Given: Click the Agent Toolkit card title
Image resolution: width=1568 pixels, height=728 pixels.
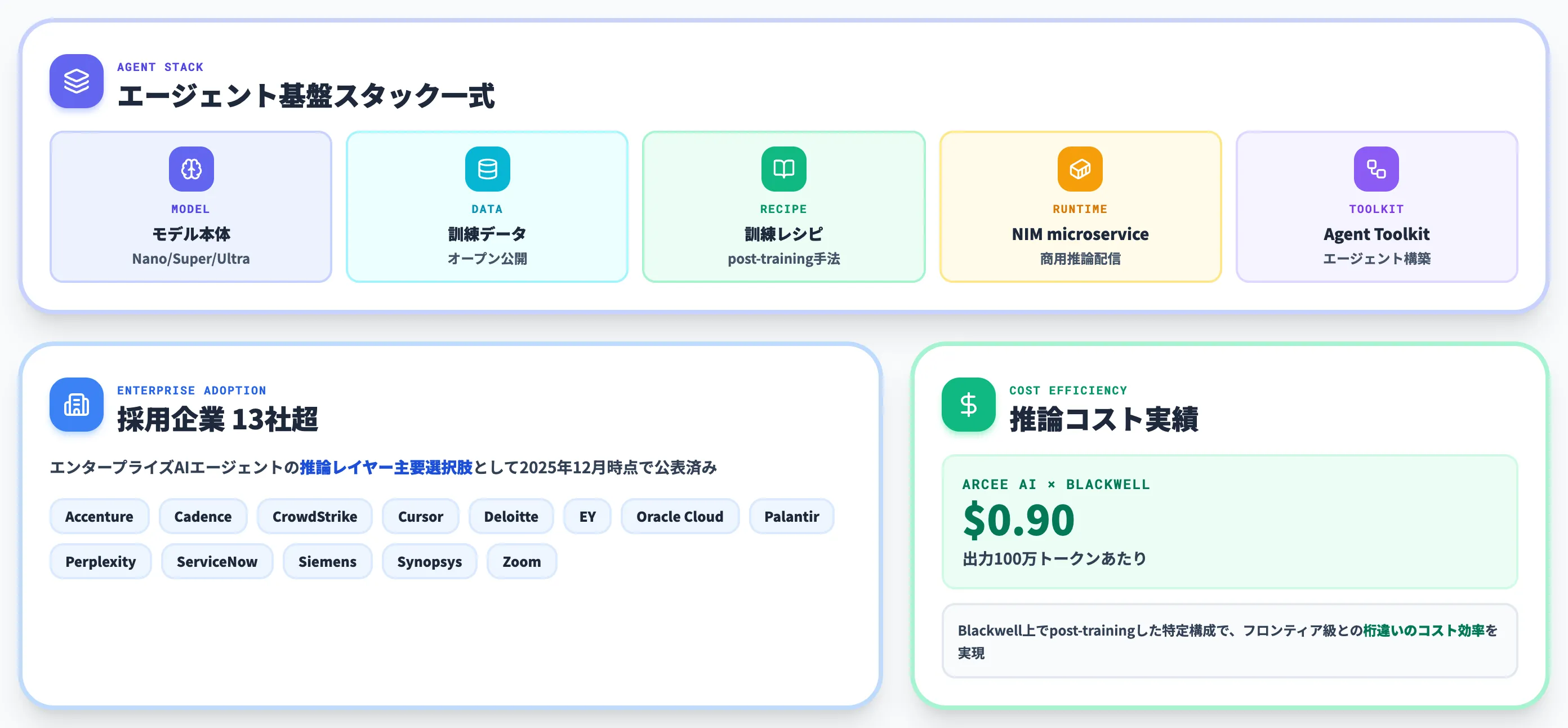Looking at the screenshot, I should point(1377,234).
